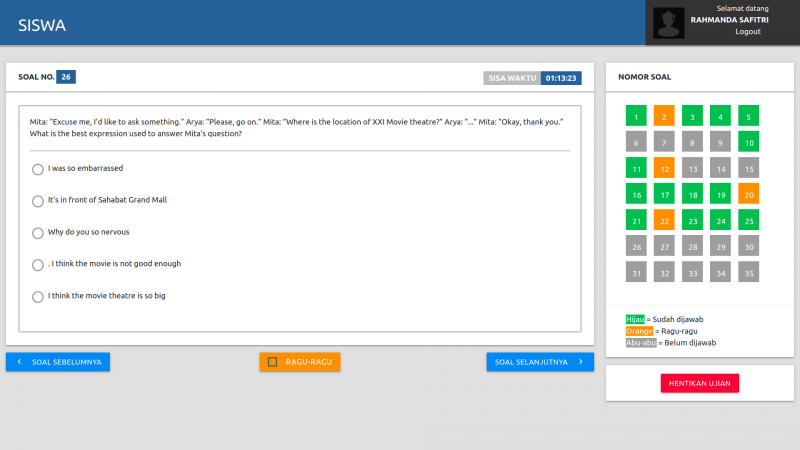Go to question number 35
Screen dimensions: 800x450
tap(748, 272)
